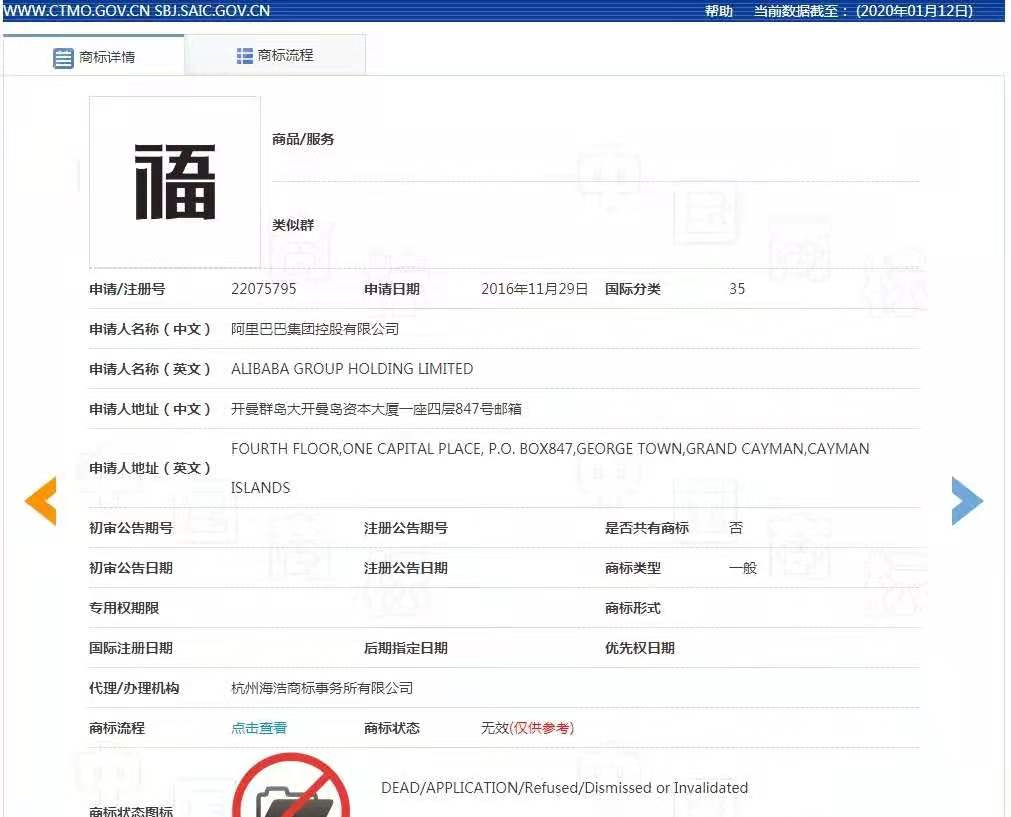Select ALIBABA GROUP HOLDING LIMITED text
Viewport: 1011px width, 817px height.
tap(352, 369)
